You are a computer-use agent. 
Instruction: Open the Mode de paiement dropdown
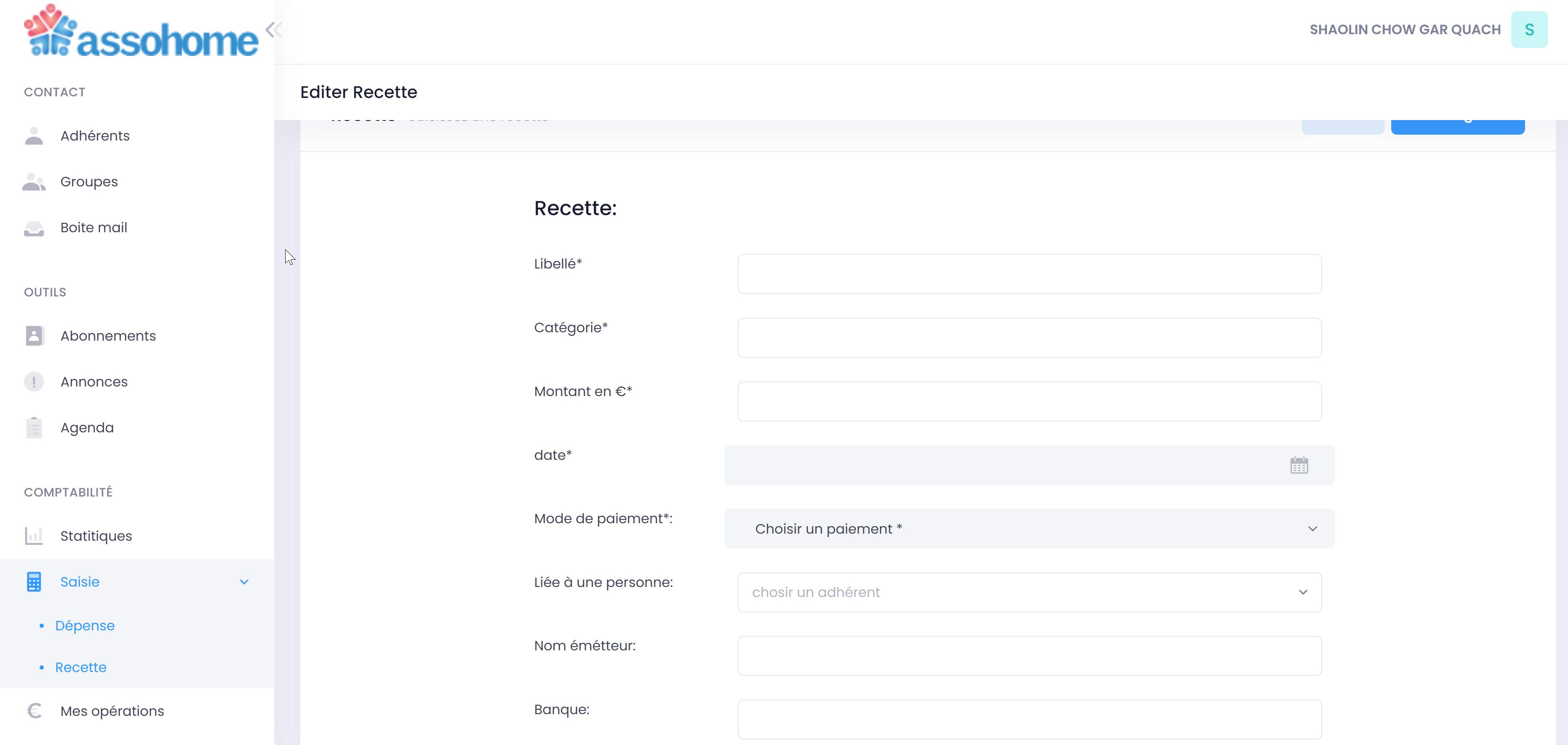pyautogui.click(x=1029, y=528)
